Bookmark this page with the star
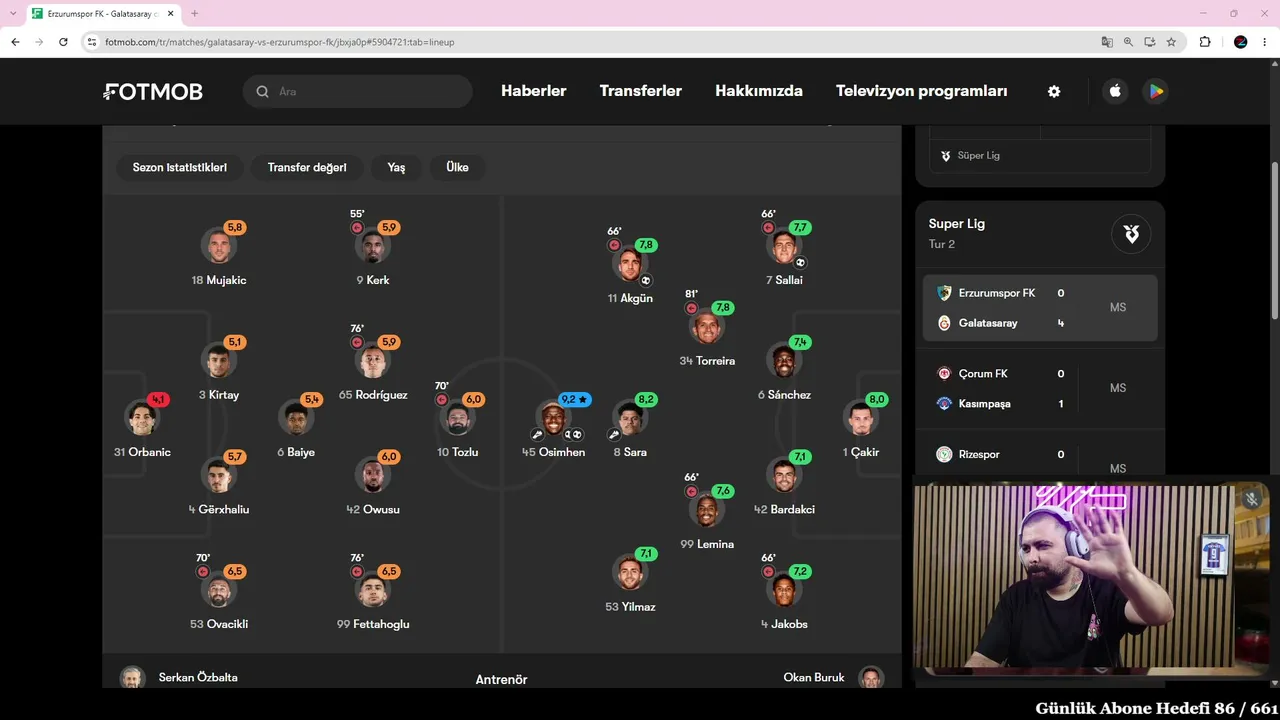The image size is (1280, 720). [x=1171, y=42]
